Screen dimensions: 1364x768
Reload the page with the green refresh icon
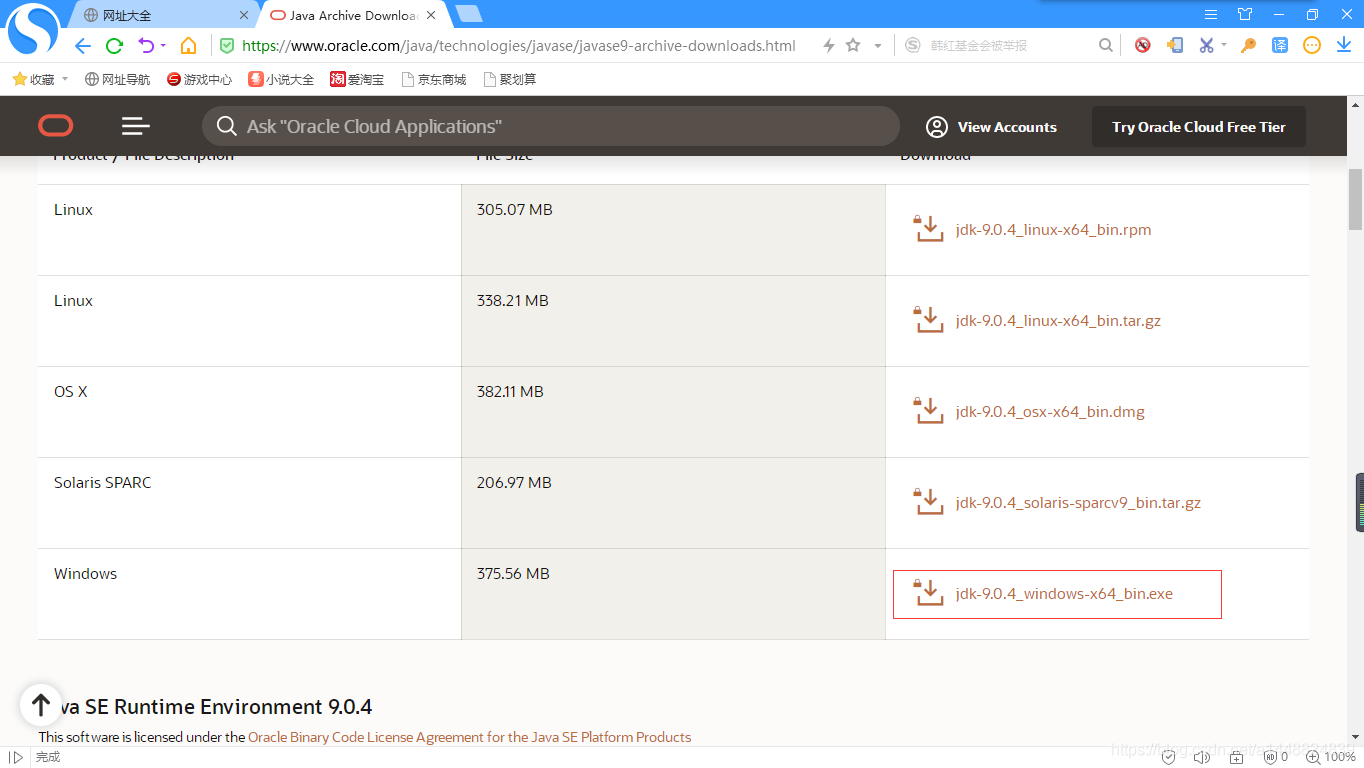pyautogui.click(x=114, y=46)
